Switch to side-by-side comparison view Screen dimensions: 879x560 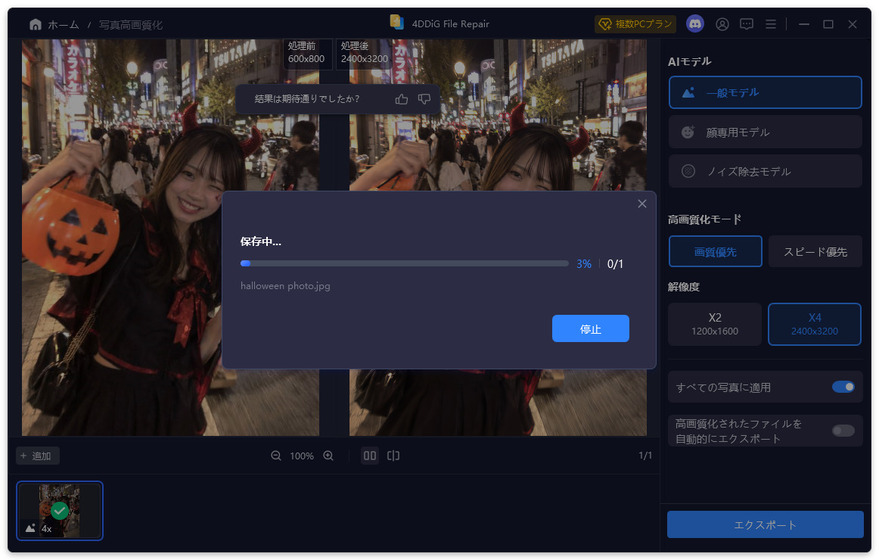click(369, 456)
